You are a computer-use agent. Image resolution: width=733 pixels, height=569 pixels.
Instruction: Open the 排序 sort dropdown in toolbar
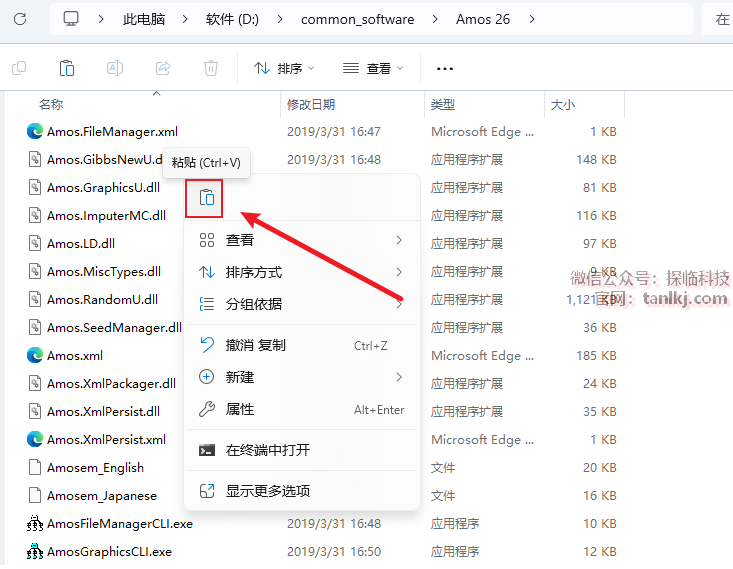(284, 69)
